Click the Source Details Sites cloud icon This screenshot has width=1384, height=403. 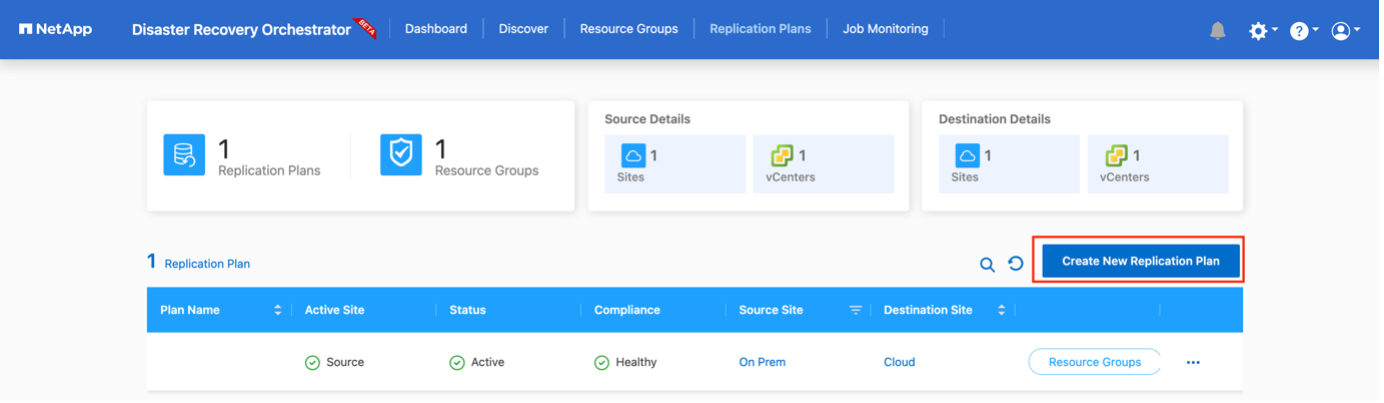coord(633,156)
